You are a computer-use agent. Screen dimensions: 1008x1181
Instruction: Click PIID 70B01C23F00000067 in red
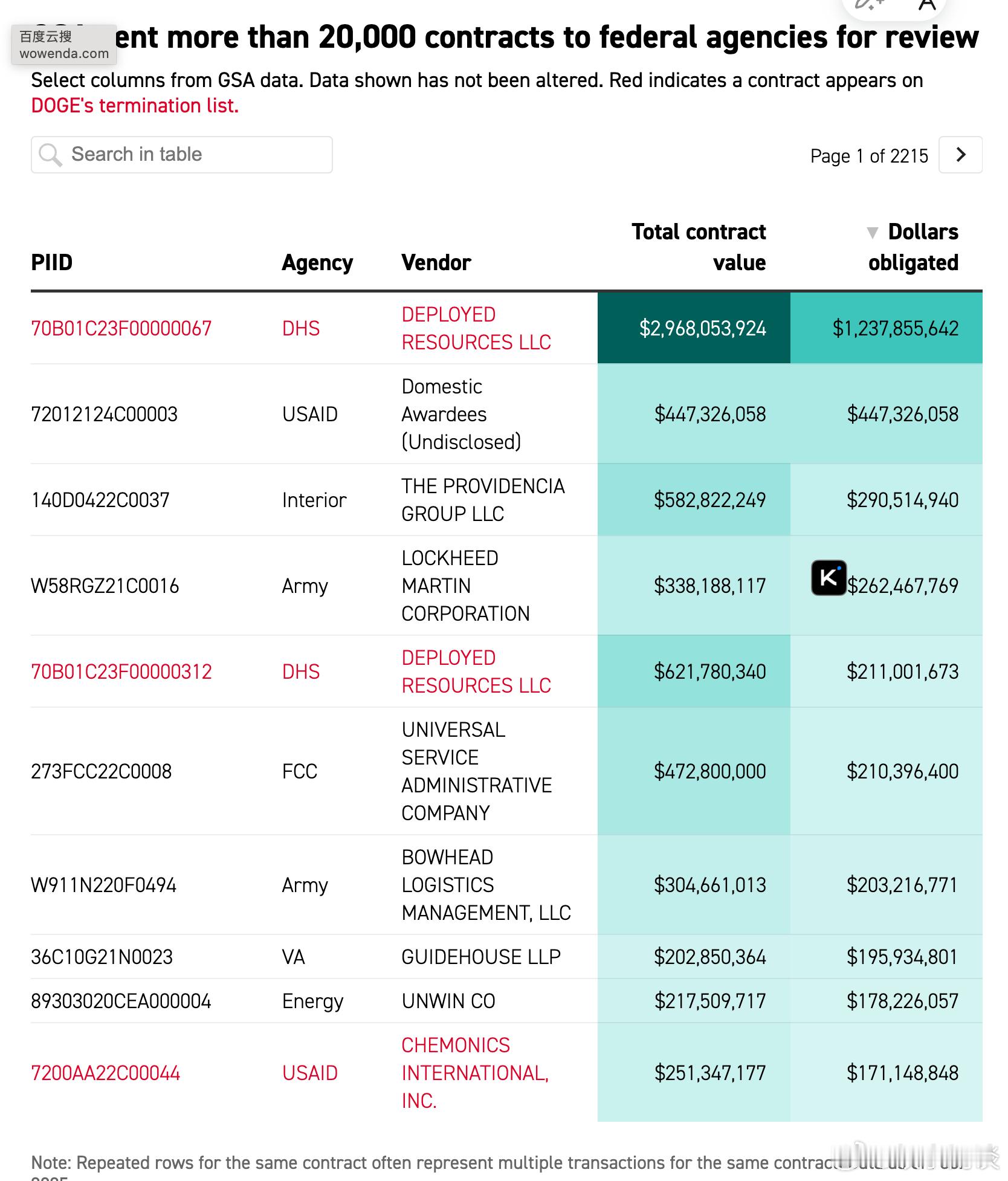pos(121,328)
